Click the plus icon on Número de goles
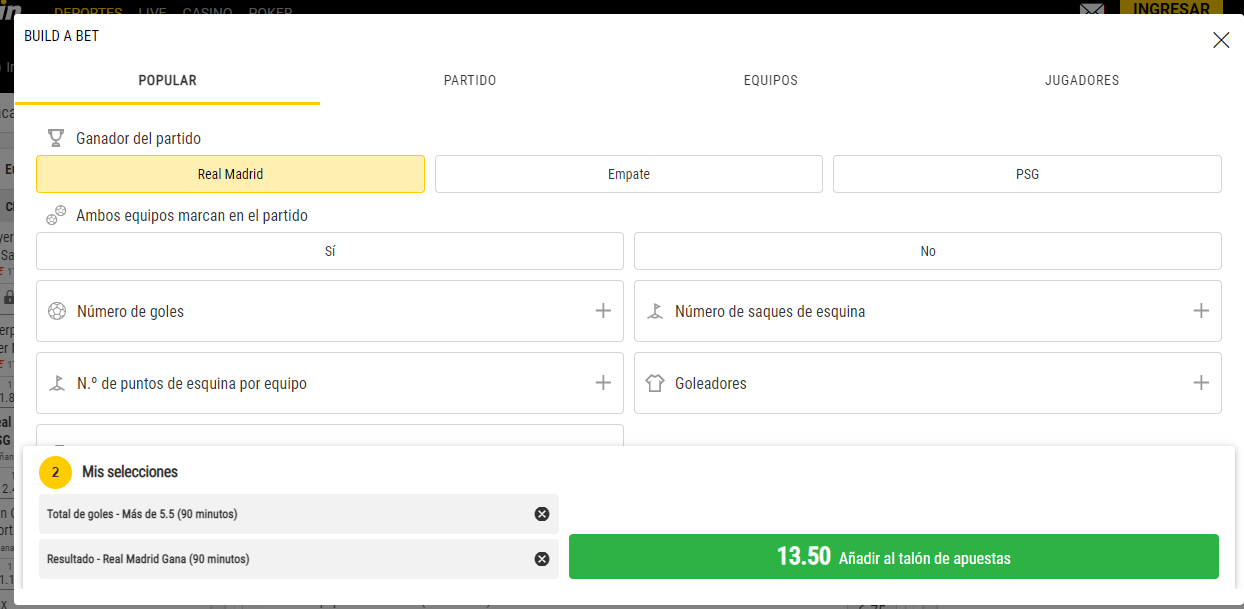 click(x=603, y=311)
